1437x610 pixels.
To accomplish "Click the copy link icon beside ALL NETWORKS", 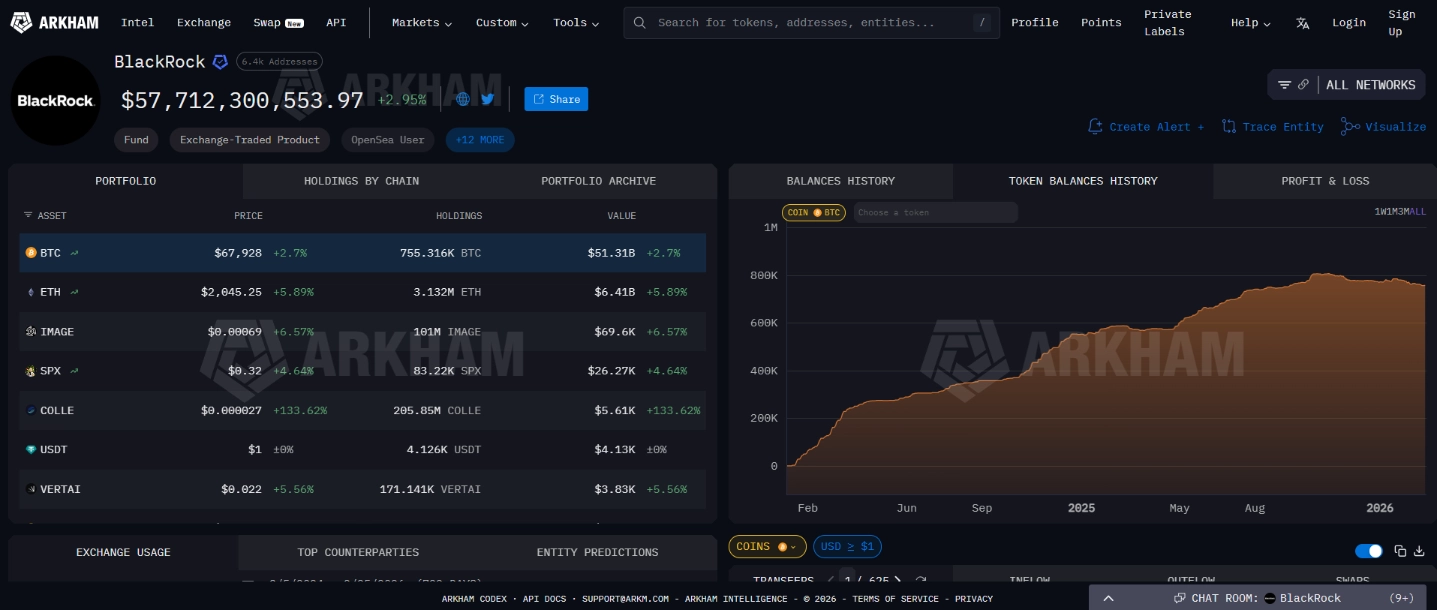I will (x=1302, y=85).
